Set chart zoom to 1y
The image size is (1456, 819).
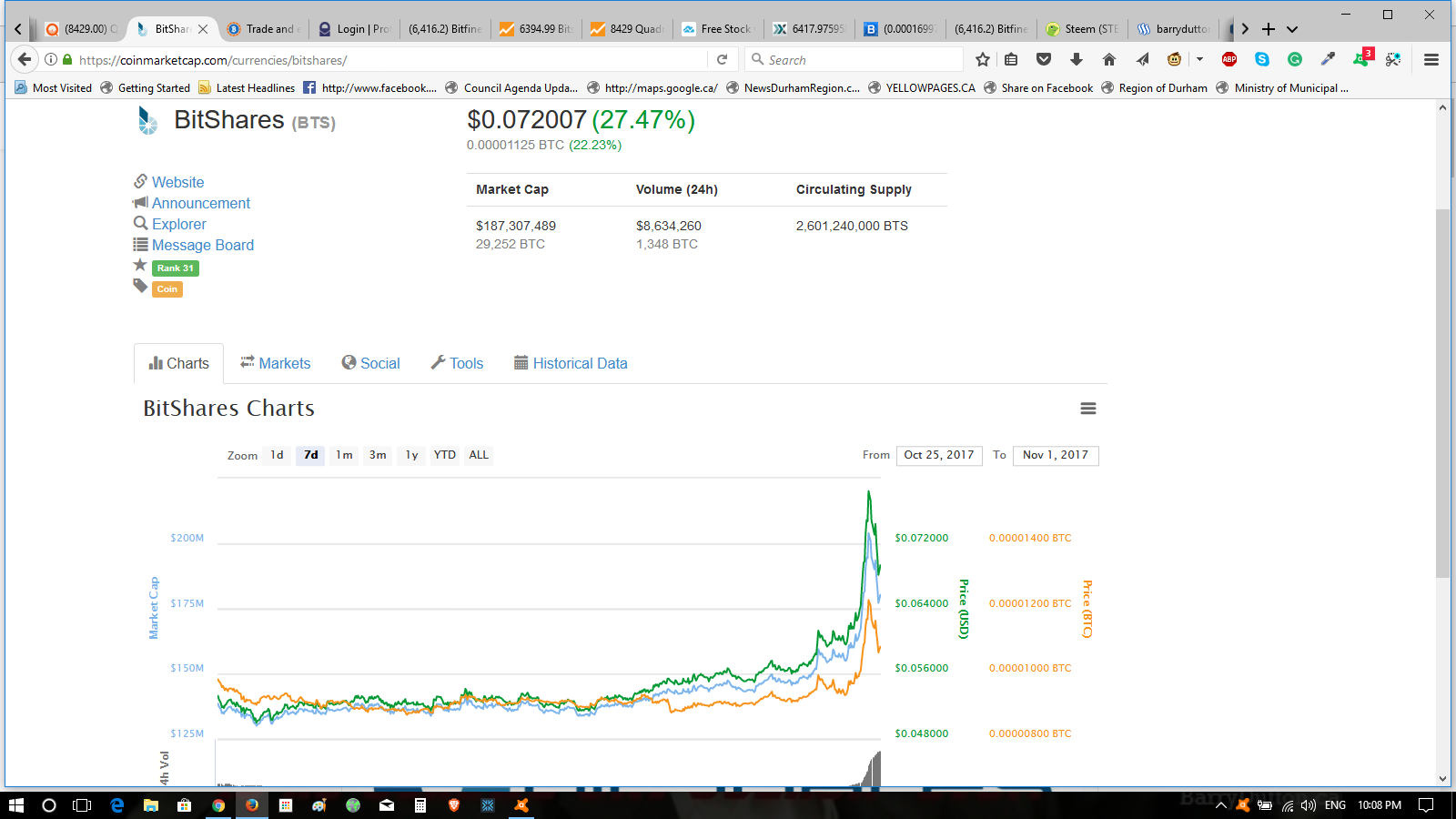(412, 455)
